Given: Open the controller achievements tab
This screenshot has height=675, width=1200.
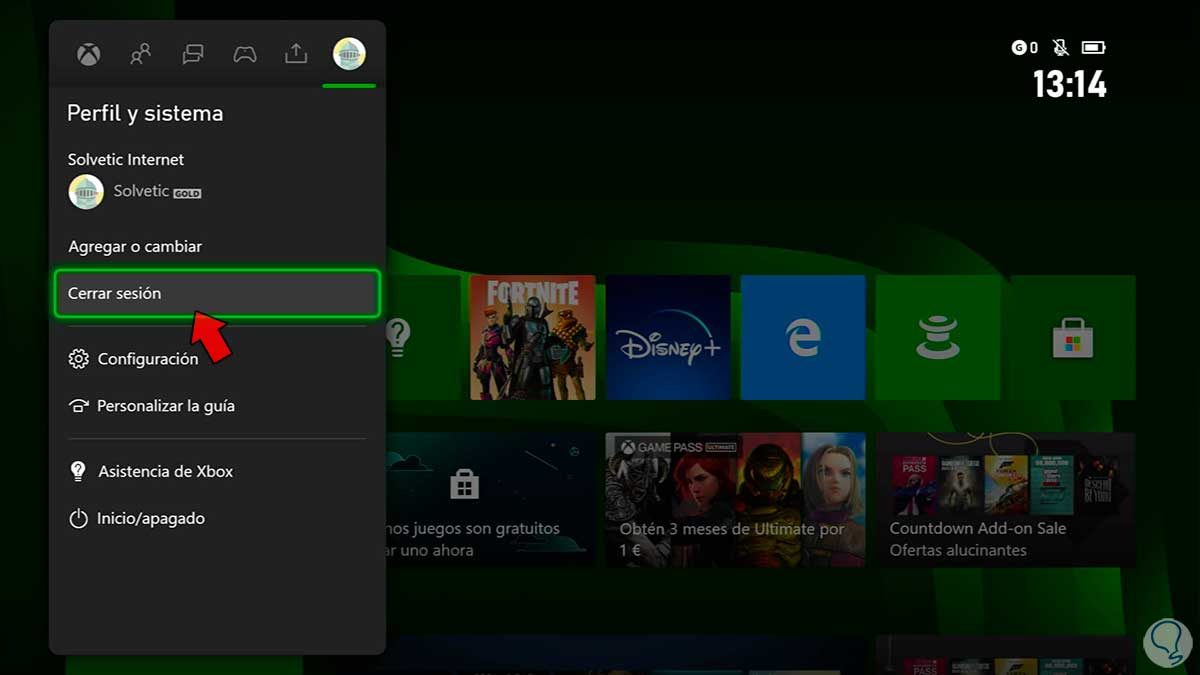Looking at the screenshot, I should pos(245,54).
